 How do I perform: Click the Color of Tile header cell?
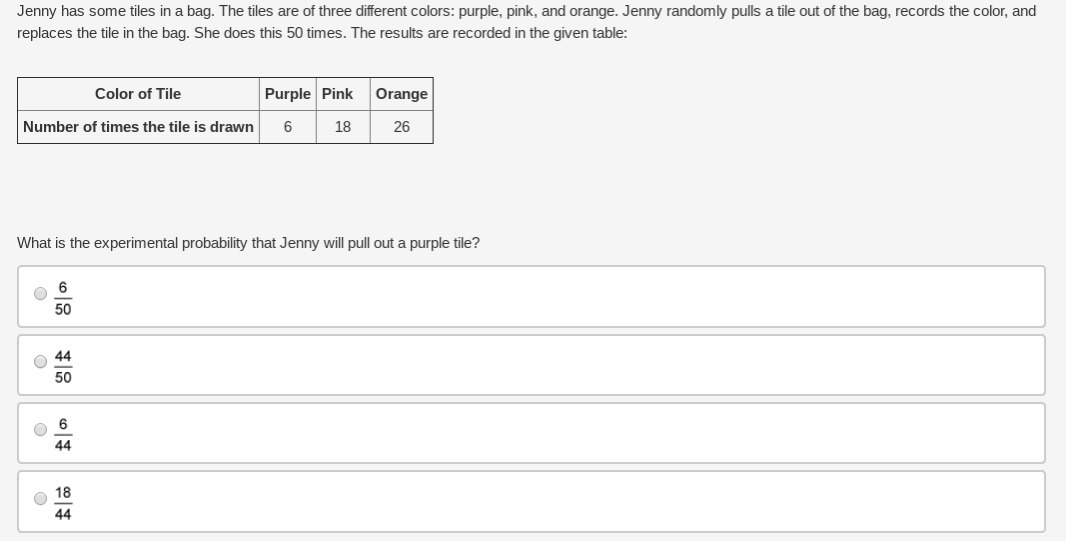(138, 94)
